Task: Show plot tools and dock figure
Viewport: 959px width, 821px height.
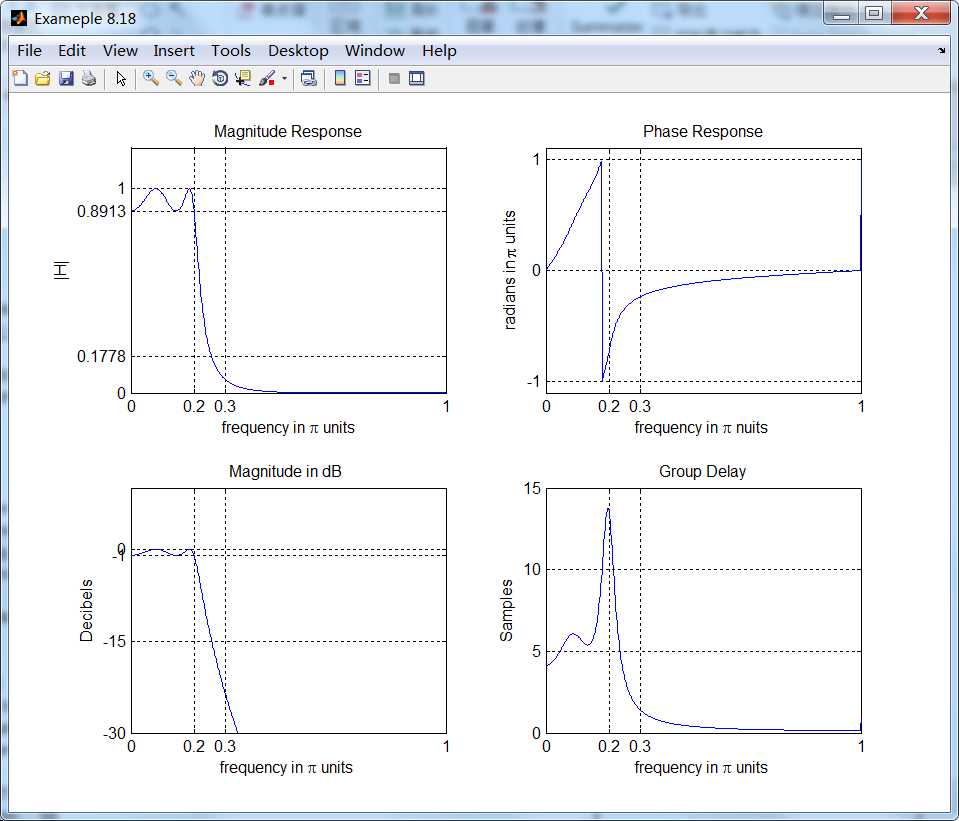Action: coord(417,78)
